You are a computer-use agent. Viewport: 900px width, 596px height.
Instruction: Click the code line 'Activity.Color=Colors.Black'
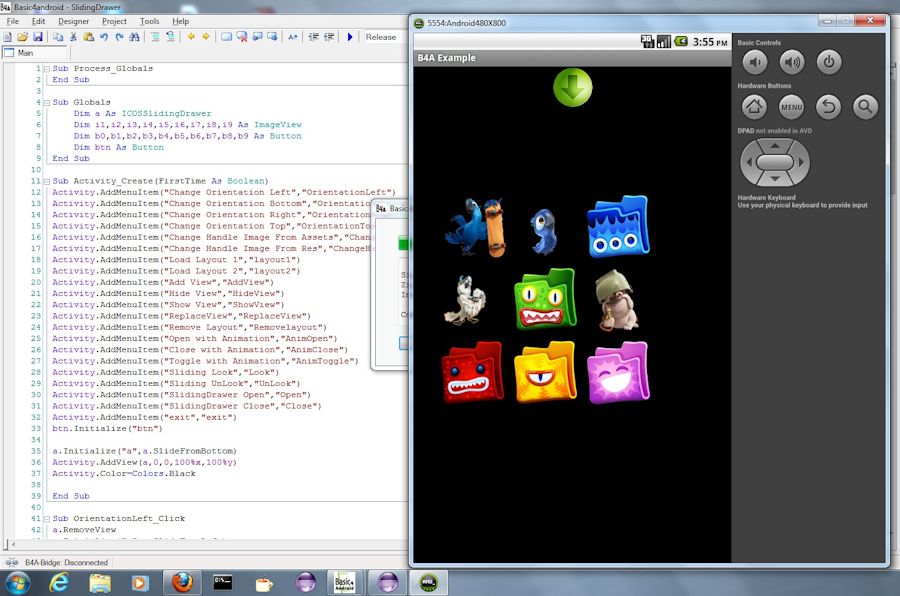pos(124,474)
